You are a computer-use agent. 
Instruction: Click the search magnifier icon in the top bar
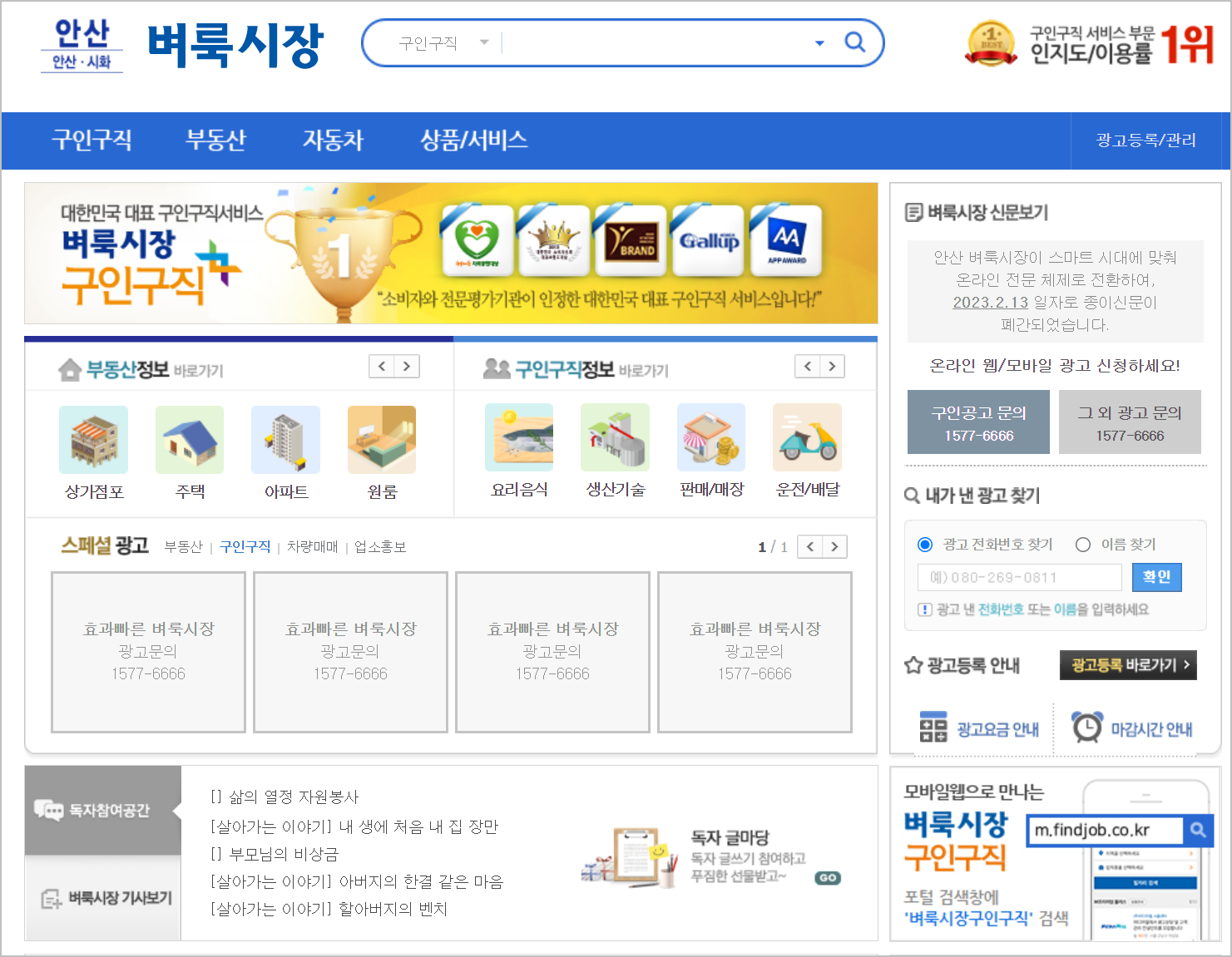click(854, 42)
